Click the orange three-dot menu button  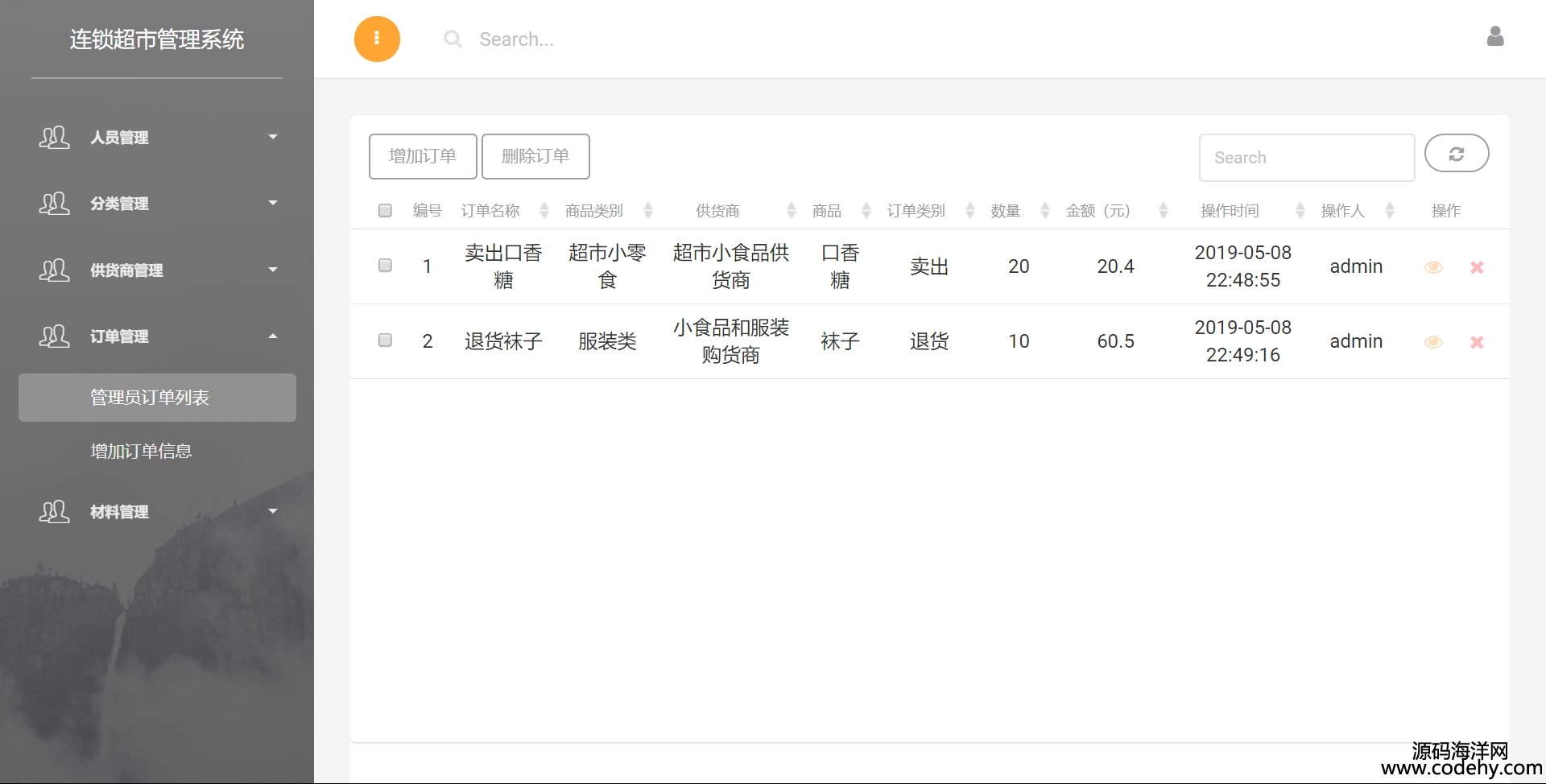pyautogui.click(x=377, y=39)
